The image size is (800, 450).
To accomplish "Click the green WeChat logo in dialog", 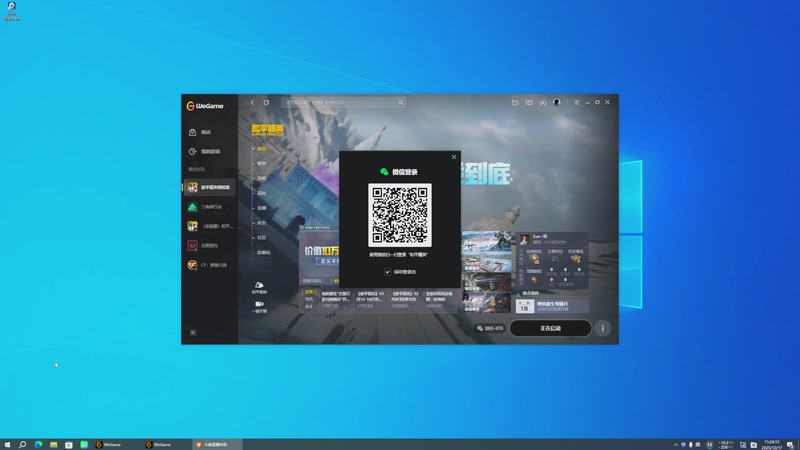I will (x=384, y=172).
